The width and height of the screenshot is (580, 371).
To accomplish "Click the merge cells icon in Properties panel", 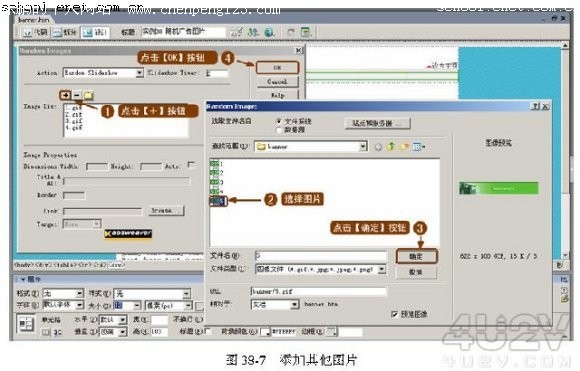I will [45, 332].
